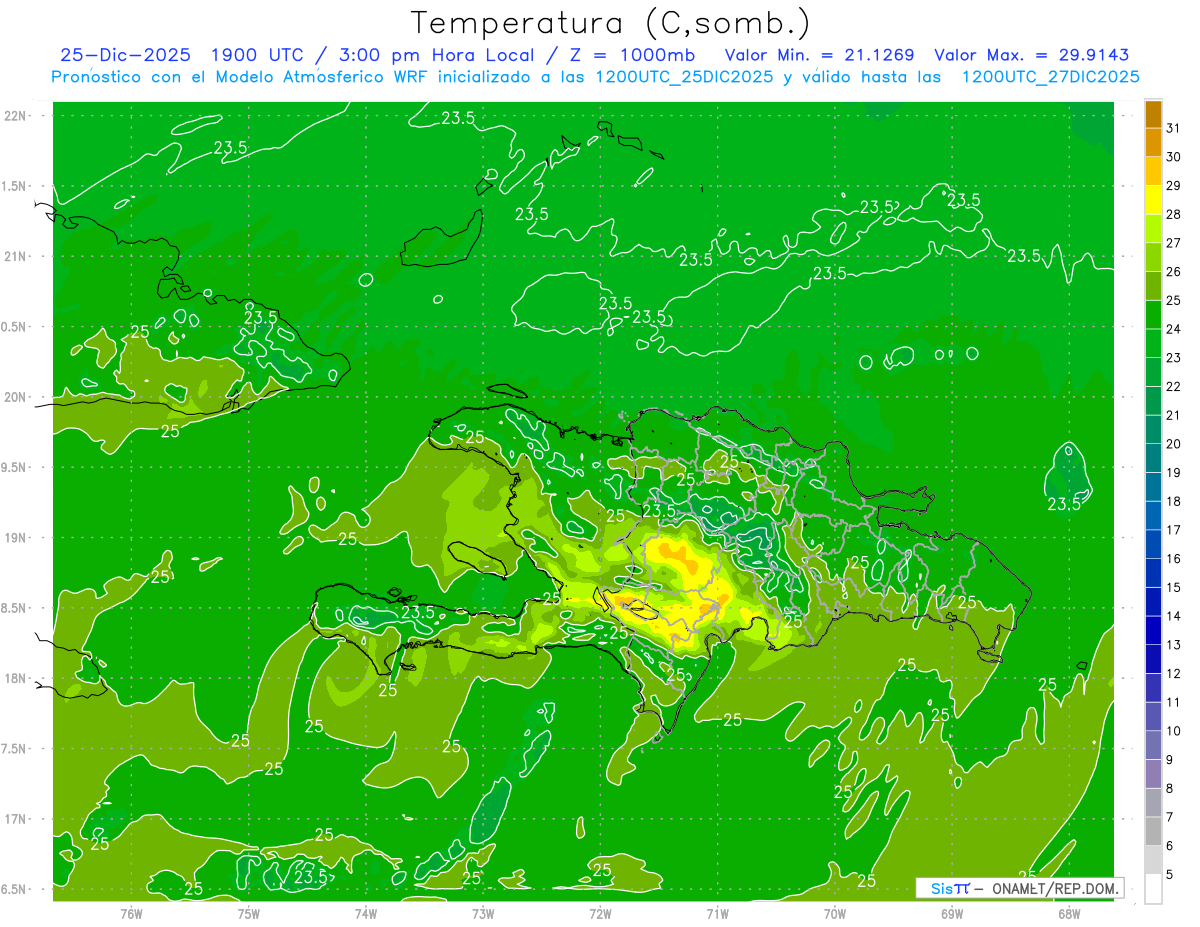Select the '1200UTC_25DIC2025' initialization stamp
1200x927 pixels.
click(683, 77)
